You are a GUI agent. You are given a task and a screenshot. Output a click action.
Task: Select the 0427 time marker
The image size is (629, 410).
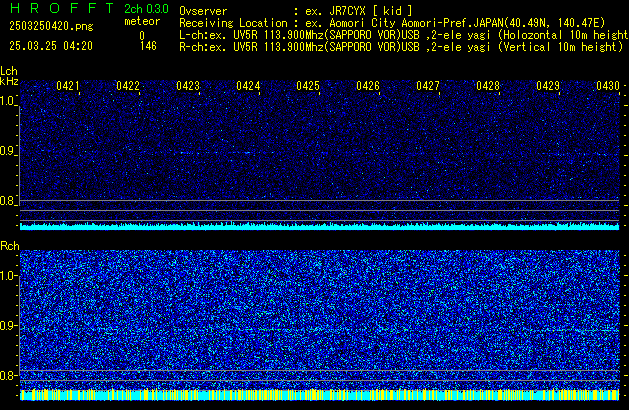[428, 86]
